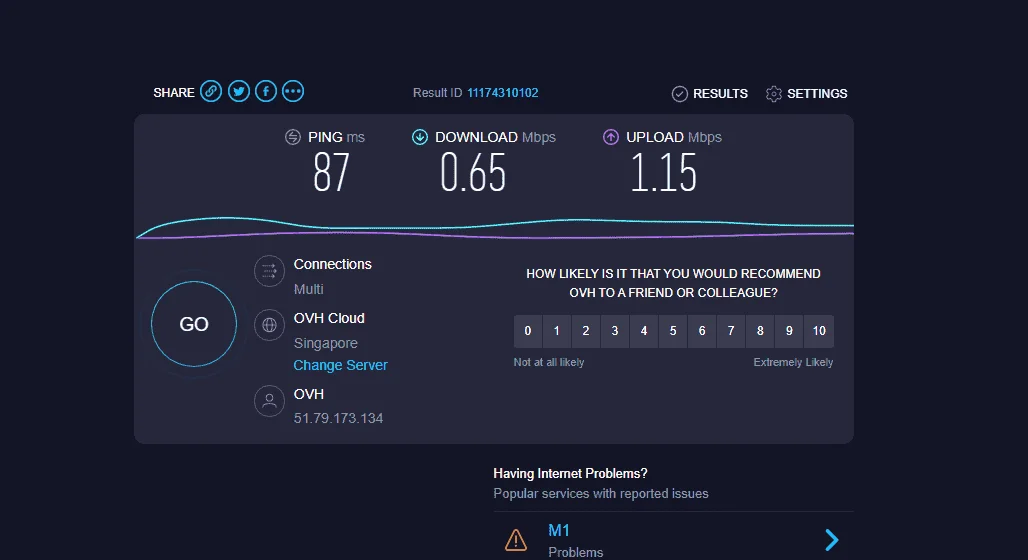Click the upload speed value 1.15
1028x560 pixels.
click(663, 173)
